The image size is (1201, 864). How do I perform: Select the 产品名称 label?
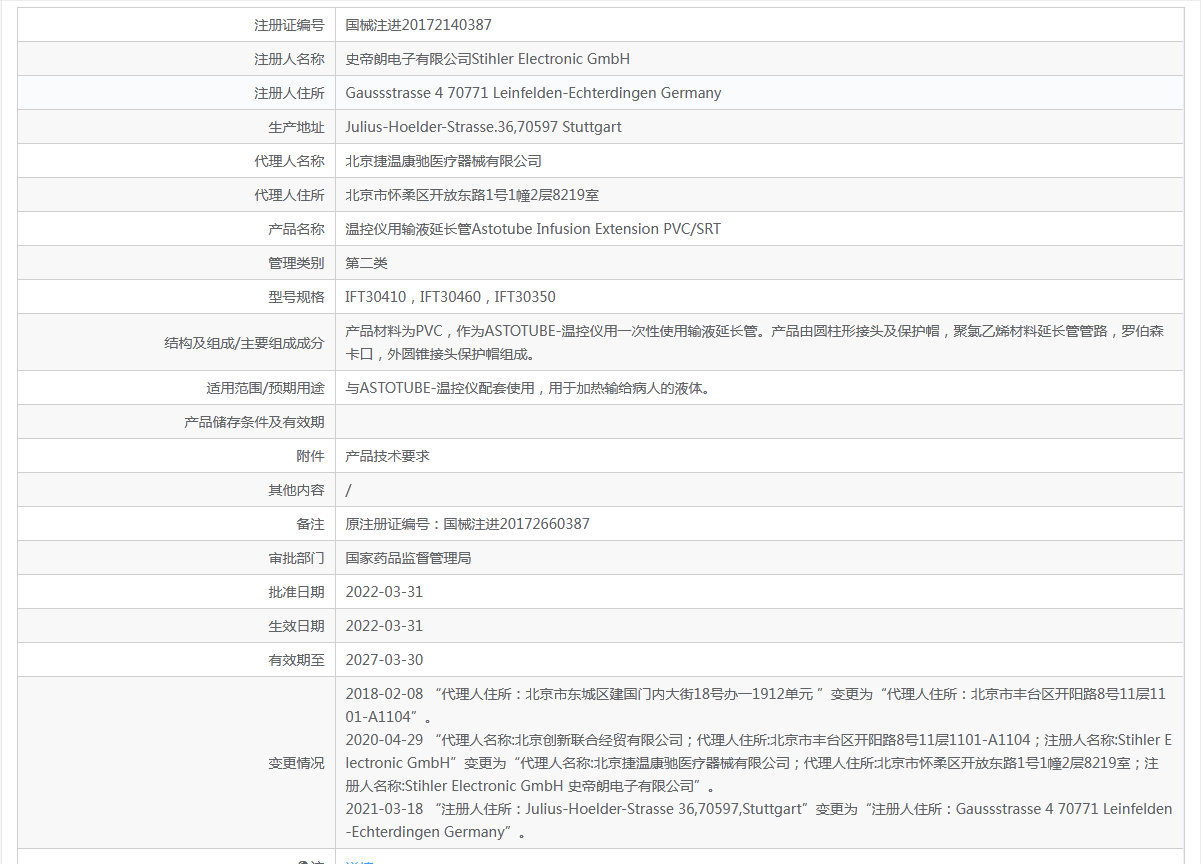tap(296, 229)
